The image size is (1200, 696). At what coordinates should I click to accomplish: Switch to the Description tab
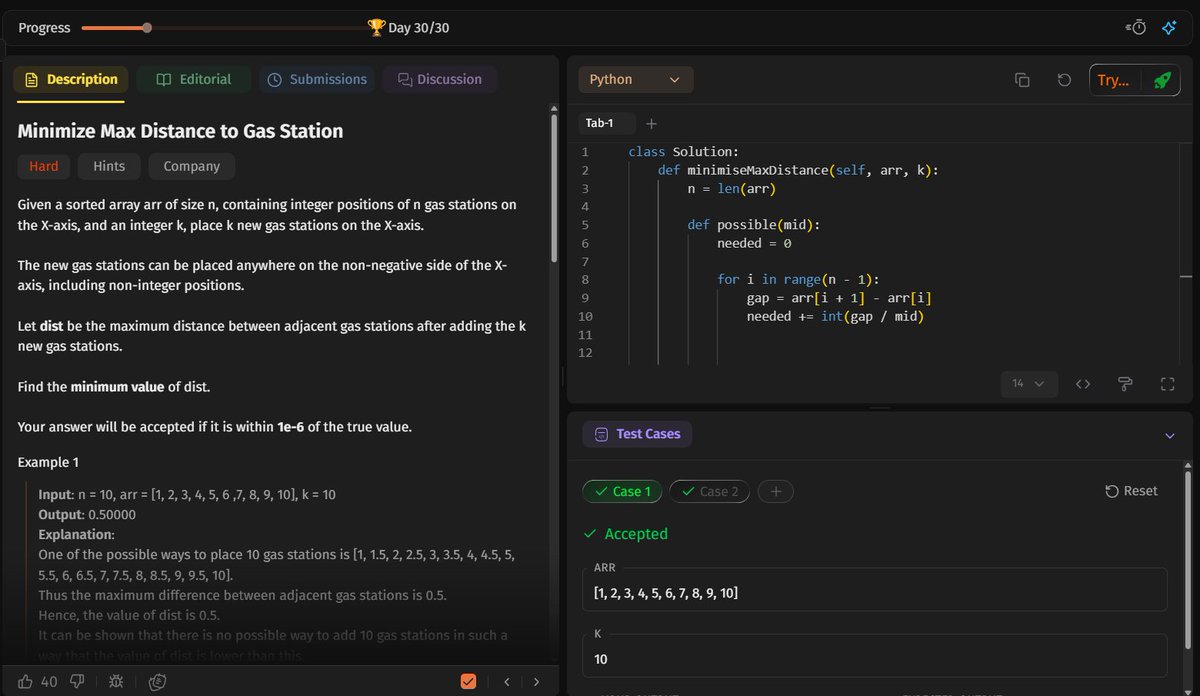72,80
